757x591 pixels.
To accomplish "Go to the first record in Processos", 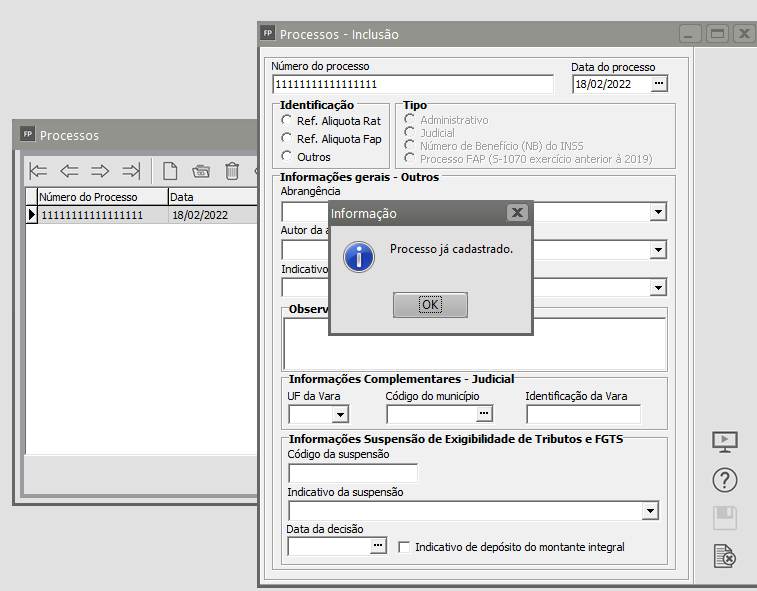I will pyautogui.click(x=39, y=170).
